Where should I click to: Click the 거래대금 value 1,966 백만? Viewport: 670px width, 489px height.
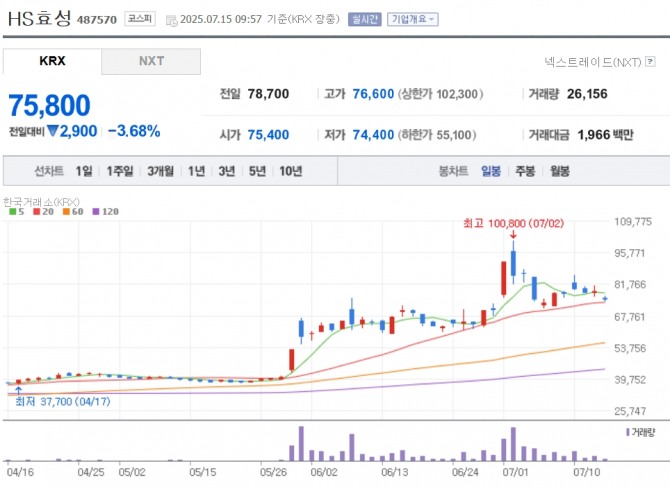point(605,135)
